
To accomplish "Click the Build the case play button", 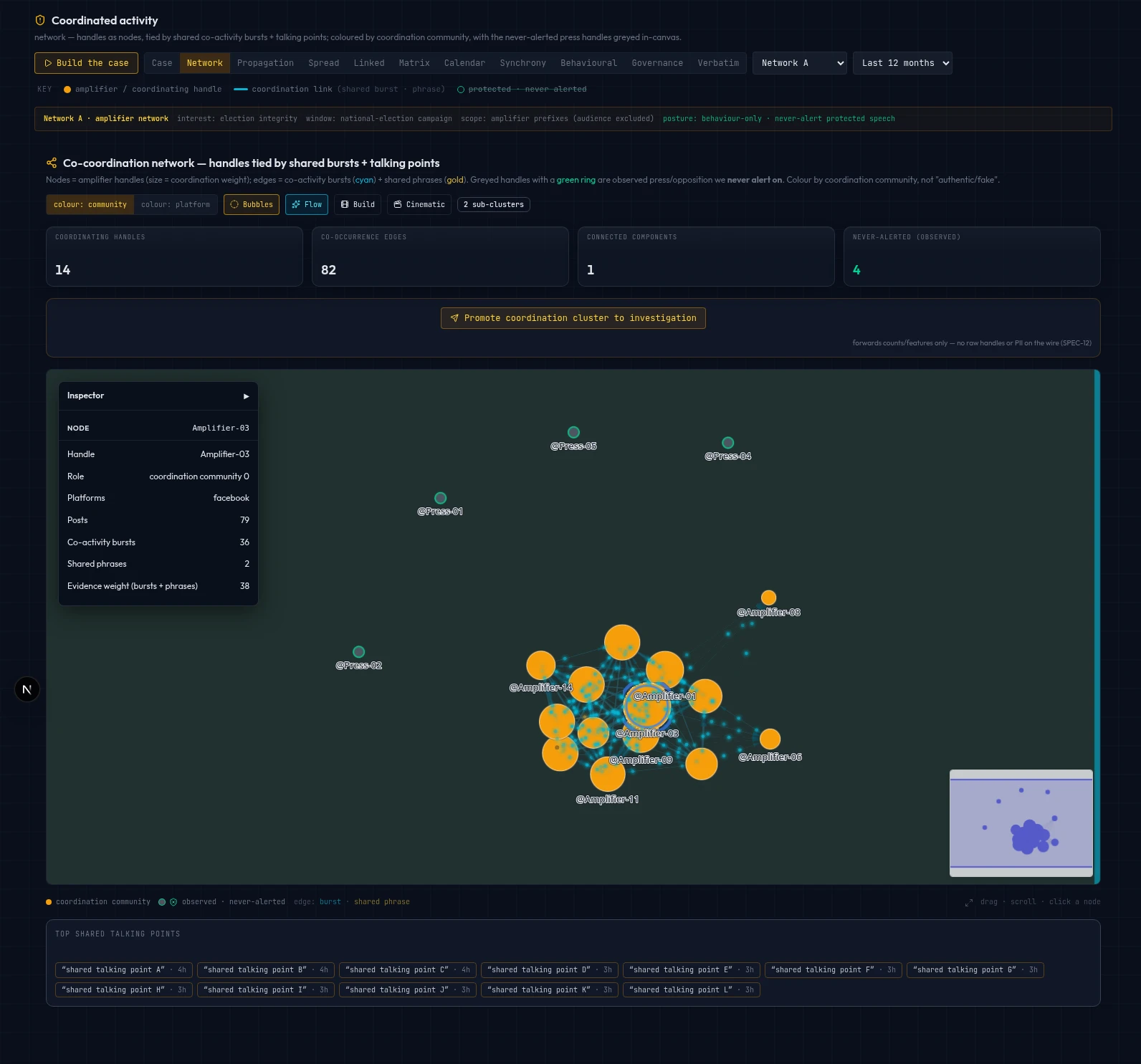I will [86, 63].
